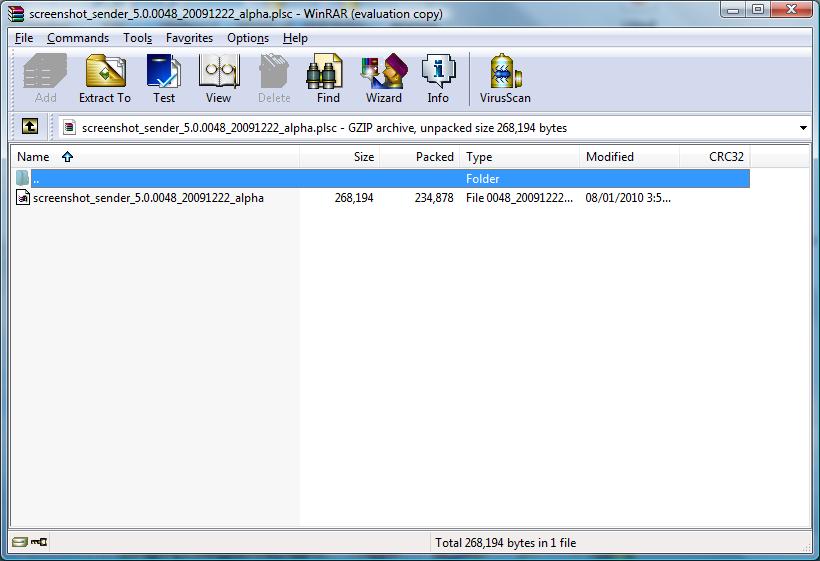This screenshot has width=820, height=561.
Task: Open the File menu
Action: point(24,38)
